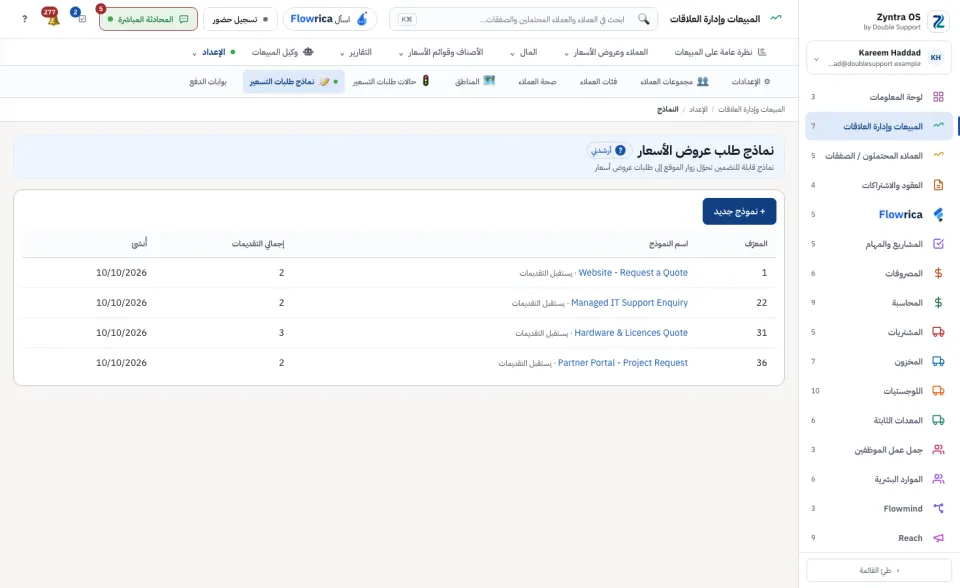960x588 pixels.
Task: Open the Flowrica sidebar icon
Action: tap(938, 214)
